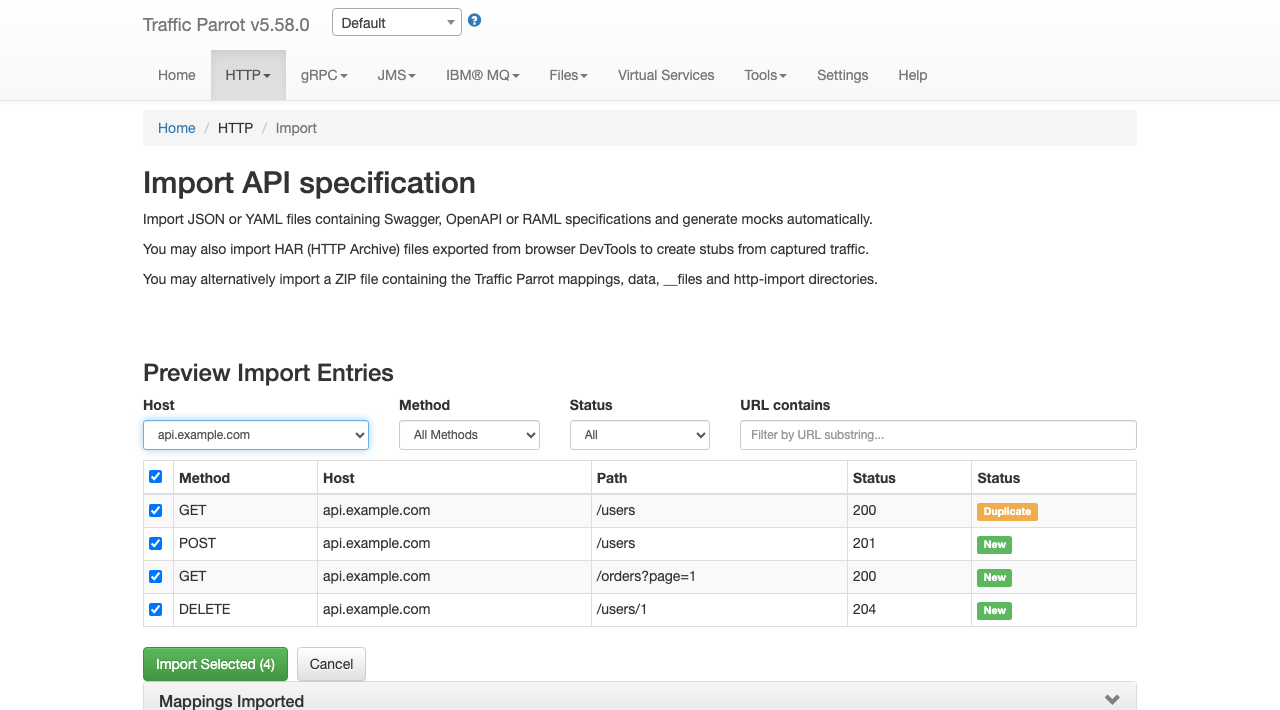Open the Host filter dropdown
Screen dimensions: 1280x710
pyautogui.click(x=256, y=435)
